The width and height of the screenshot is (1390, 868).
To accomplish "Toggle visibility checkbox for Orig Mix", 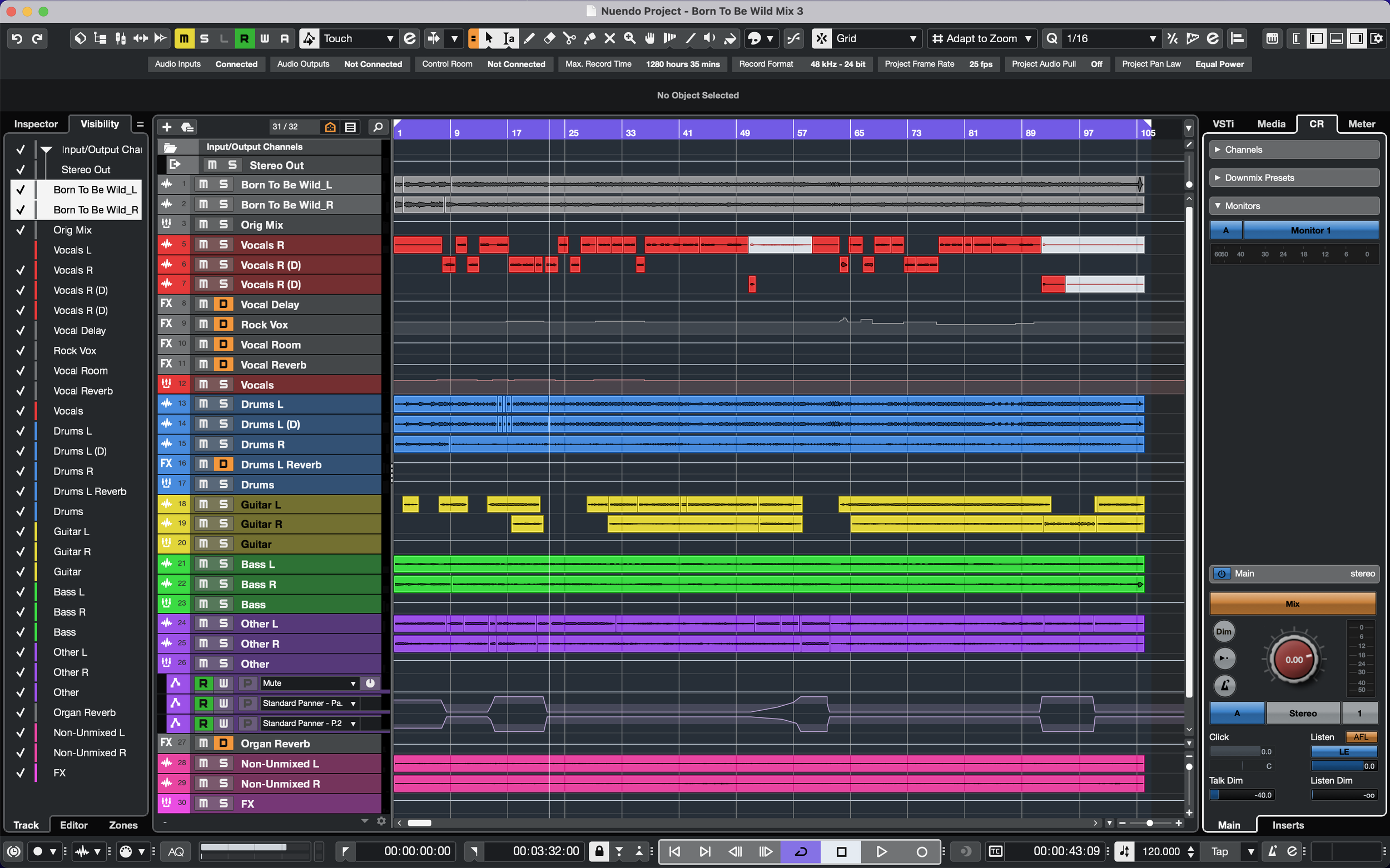I will coord(21,230).
